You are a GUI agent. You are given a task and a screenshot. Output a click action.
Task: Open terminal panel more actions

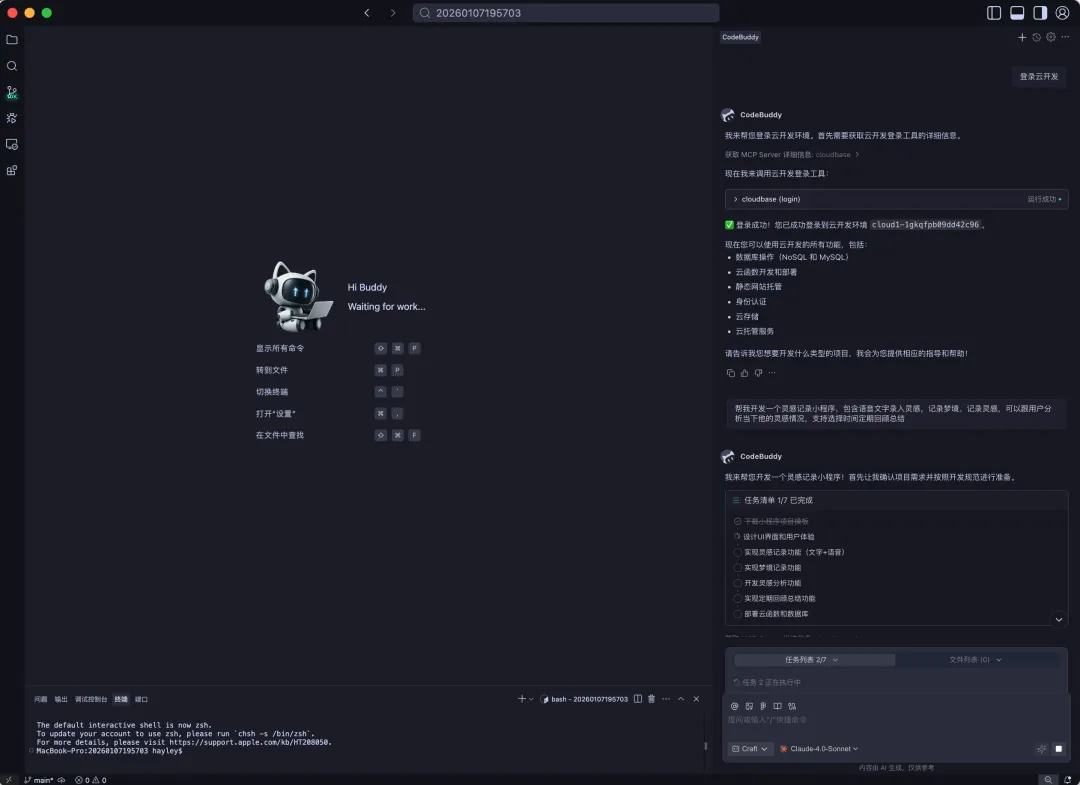[x=666, y=700]
